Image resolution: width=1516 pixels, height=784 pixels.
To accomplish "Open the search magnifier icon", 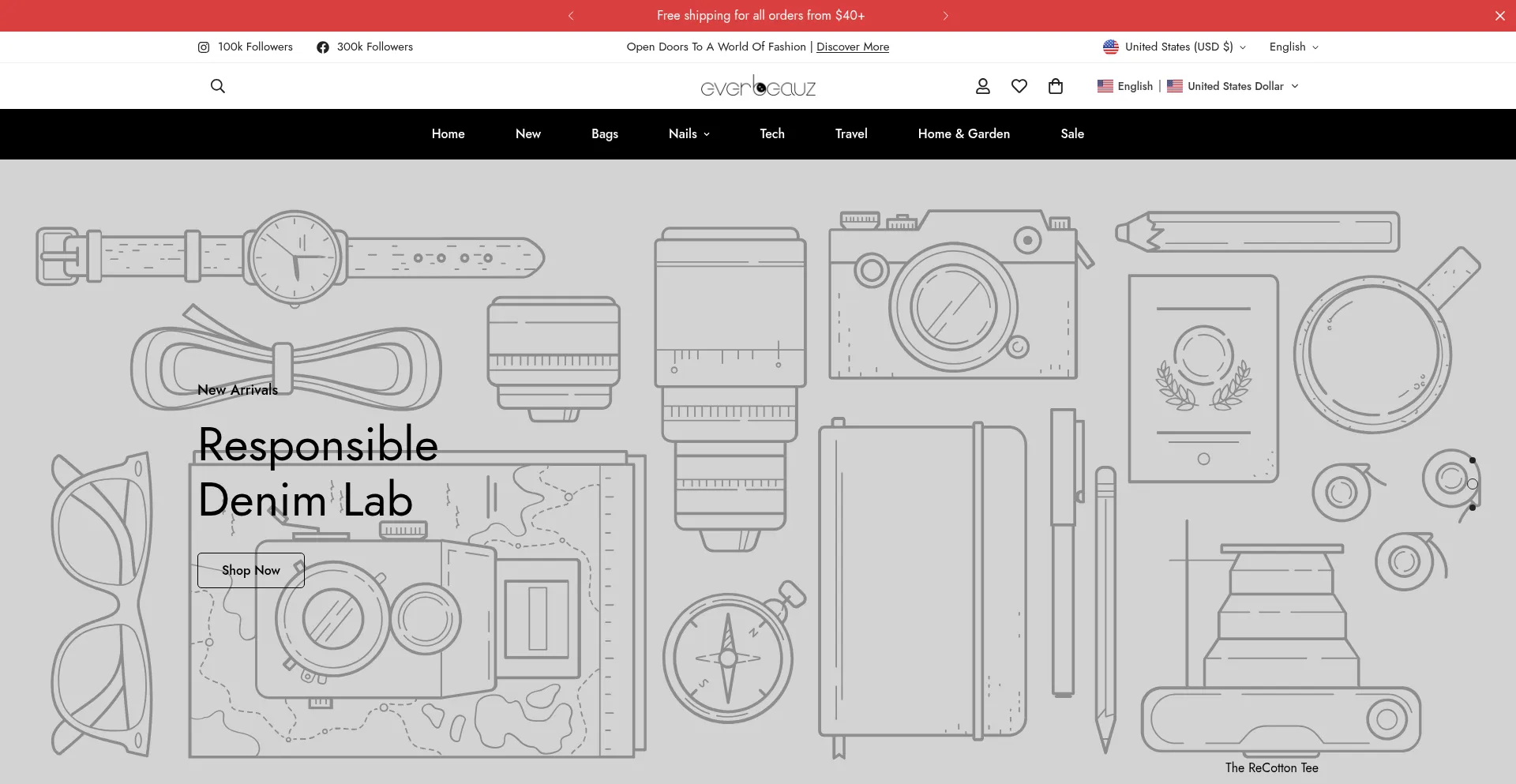I will click(x=218, y=86).
